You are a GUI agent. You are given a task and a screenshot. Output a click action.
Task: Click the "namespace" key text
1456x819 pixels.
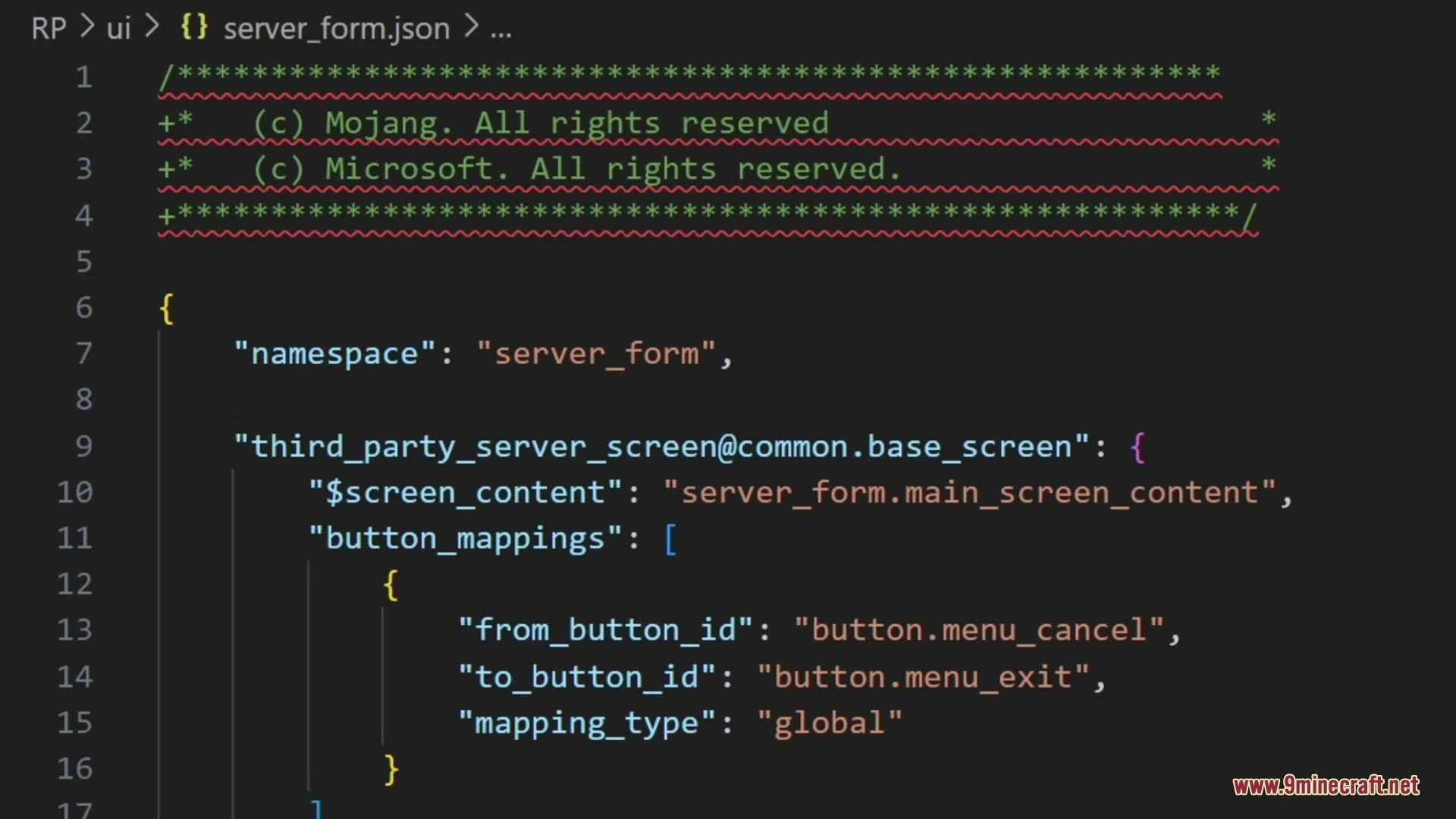[334, 354]
